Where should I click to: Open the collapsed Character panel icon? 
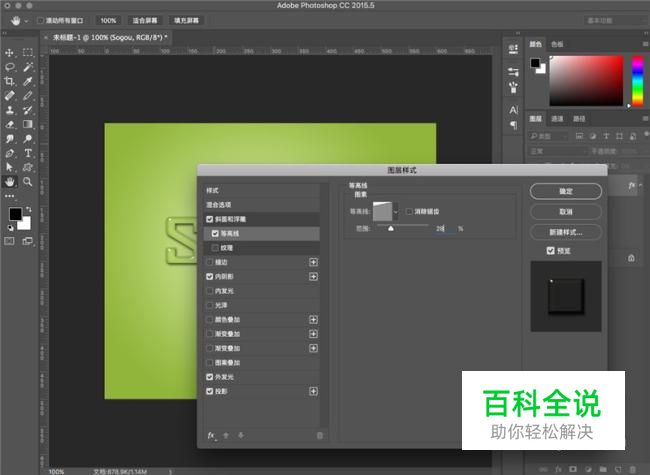(x=513, y=110)
